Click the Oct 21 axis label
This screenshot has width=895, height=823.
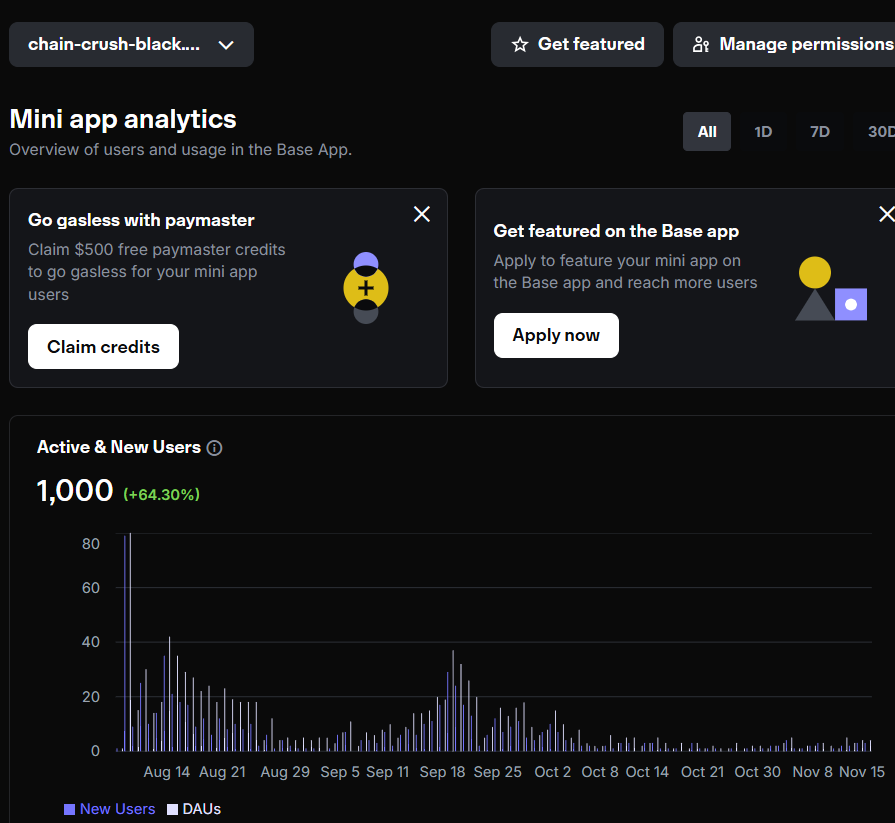coord(702,772)
